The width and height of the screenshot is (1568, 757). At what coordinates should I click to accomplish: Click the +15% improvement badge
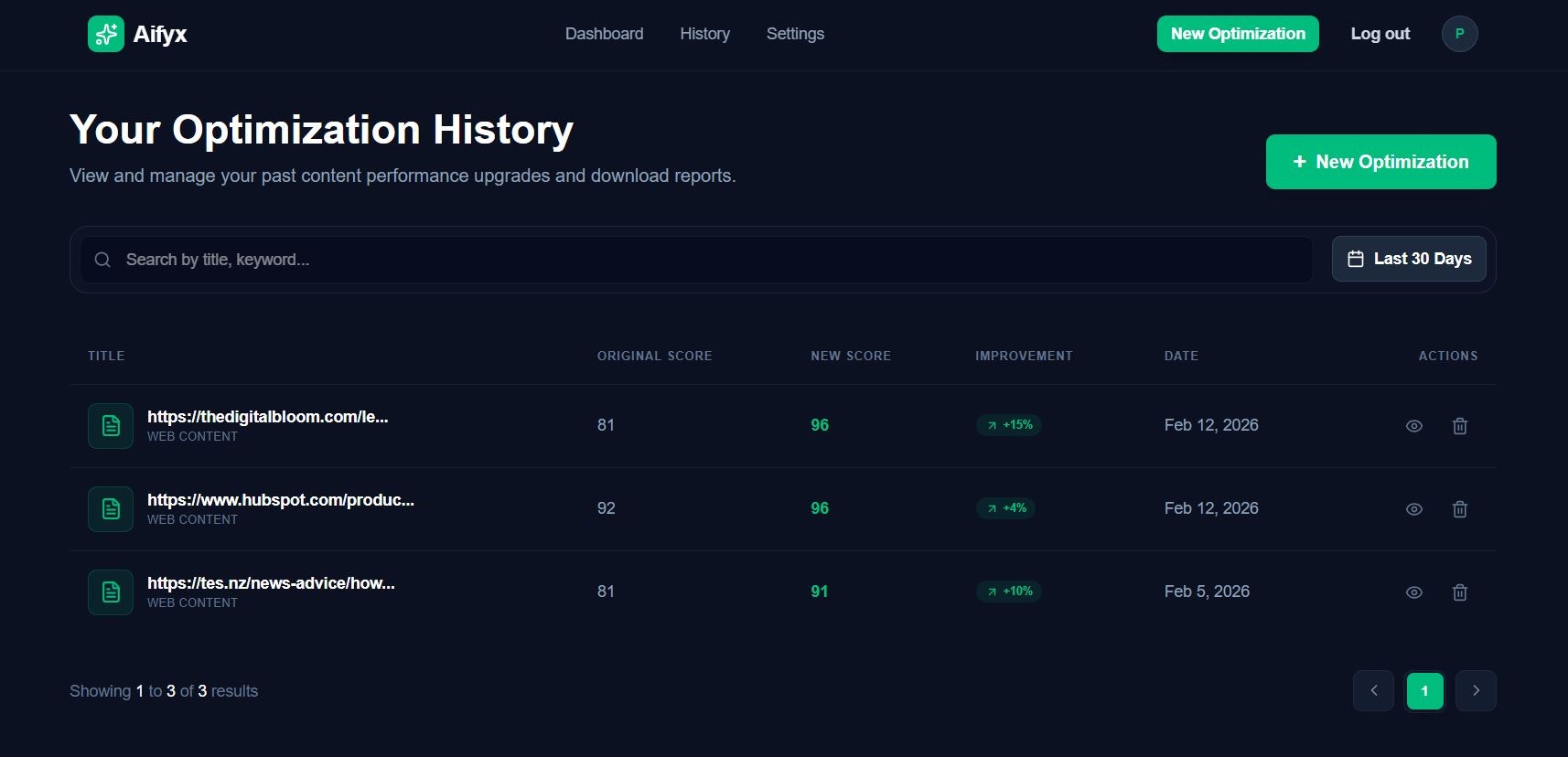click(x=1009, y=425)
